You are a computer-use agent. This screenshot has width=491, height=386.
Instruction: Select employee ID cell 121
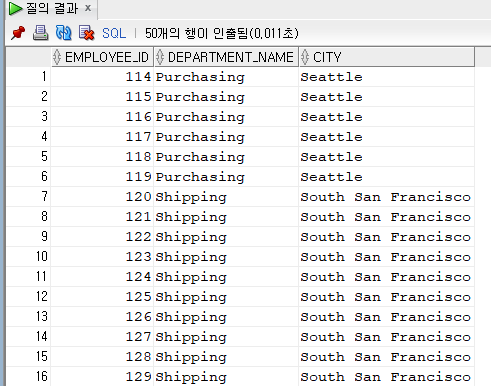[x=102, y=217]
